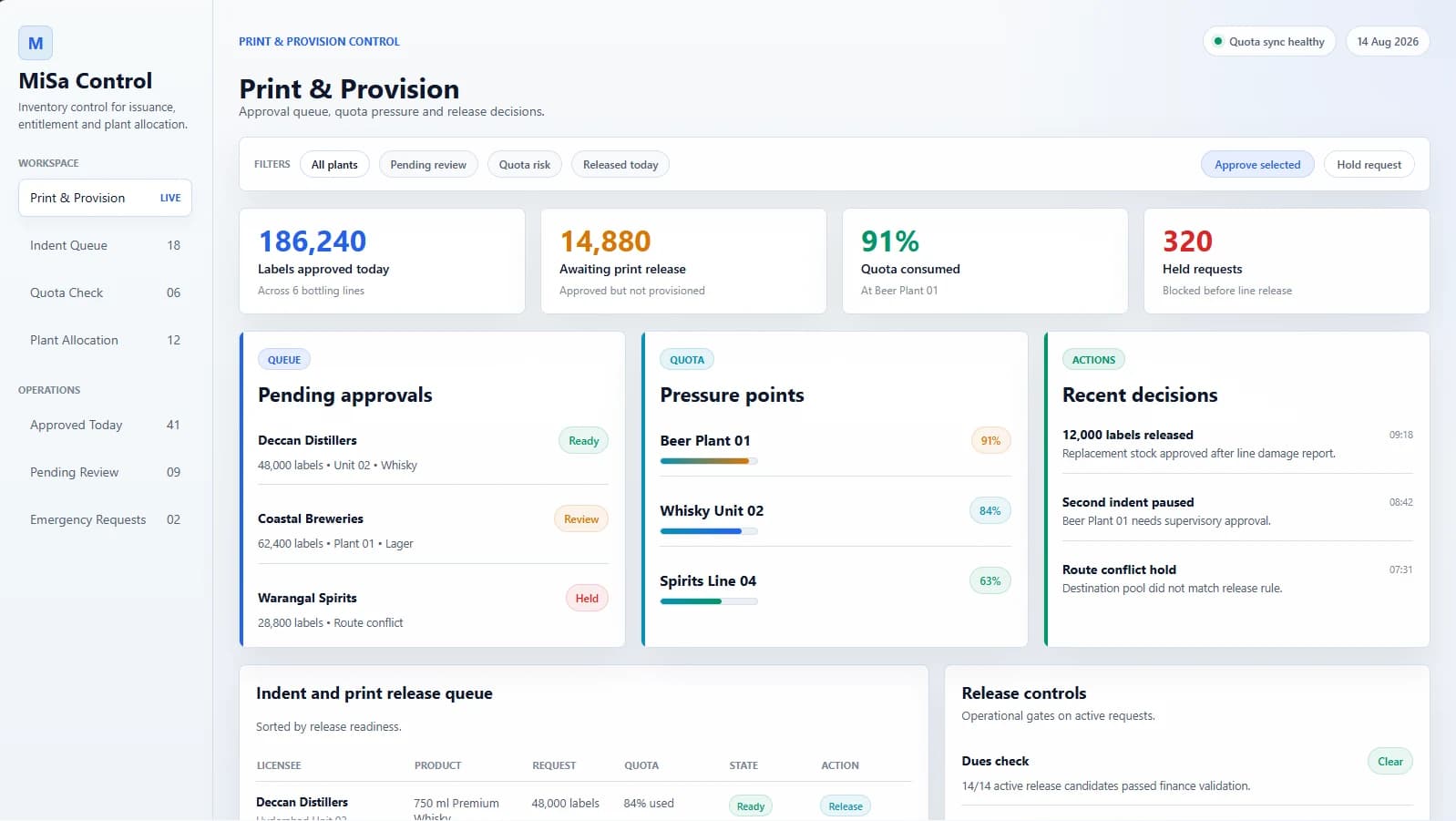Viewport: 1456px width, 821px height.
Task: Click the 63% badge for Spirits Line 04
Action: pos(990,581)
